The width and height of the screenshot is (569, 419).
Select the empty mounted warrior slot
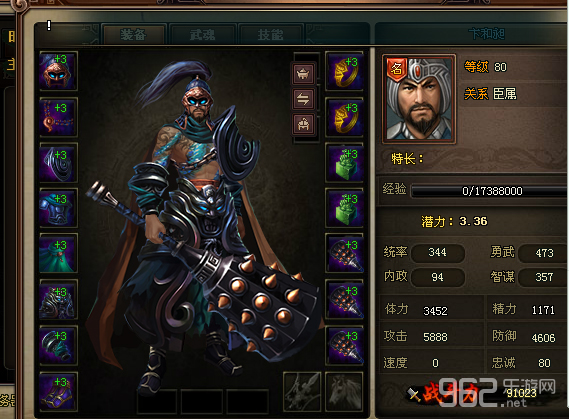pos(302,392)
